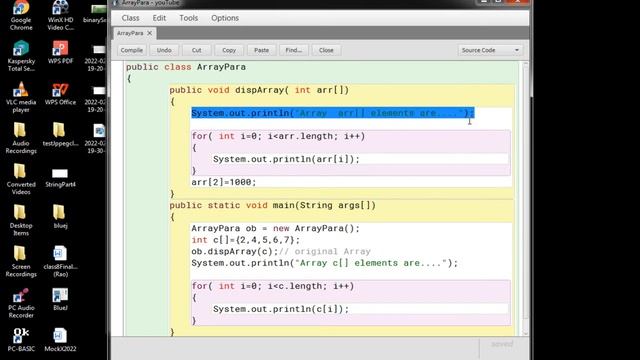Open Desktop Items folder
This screenshot has height=360, width=640.
pos(21,220)
